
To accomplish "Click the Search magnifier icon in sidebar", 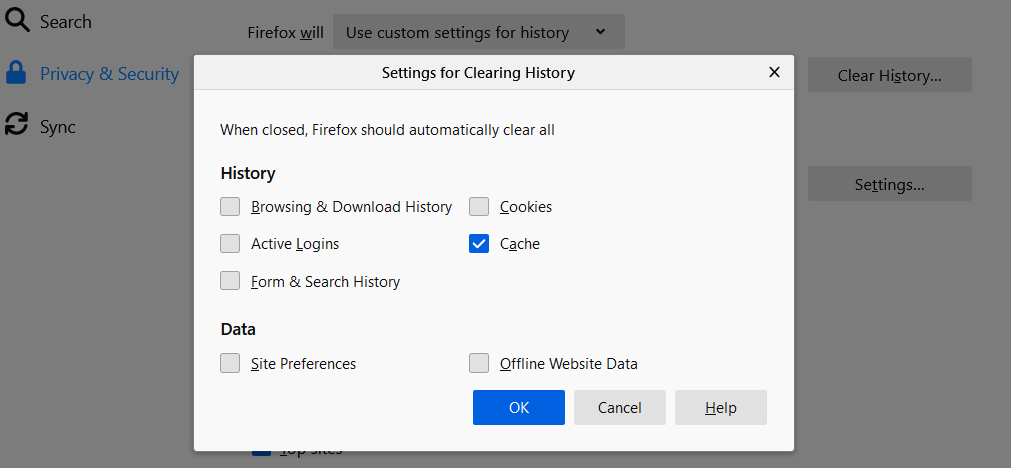I will [x=17, y=21].
